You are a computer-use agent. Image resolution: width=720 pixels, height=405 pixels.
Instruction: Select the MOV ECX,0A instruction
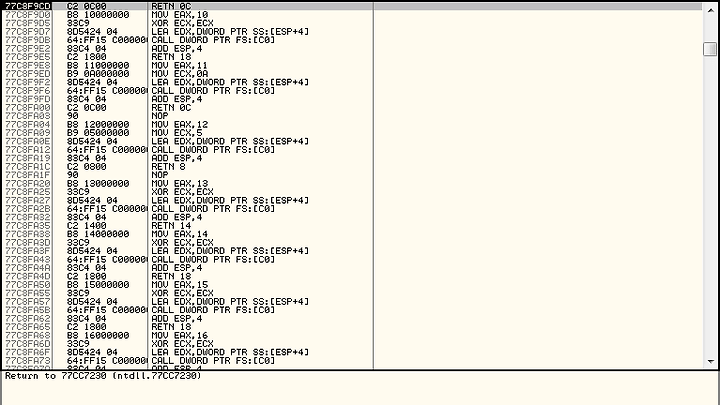(180, 74)
